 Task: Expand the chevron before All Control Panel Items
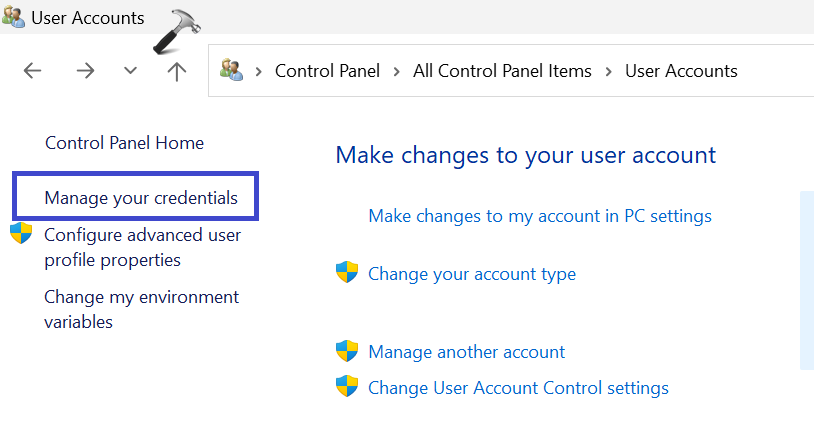pyautogui.click(x=397, y=71)
